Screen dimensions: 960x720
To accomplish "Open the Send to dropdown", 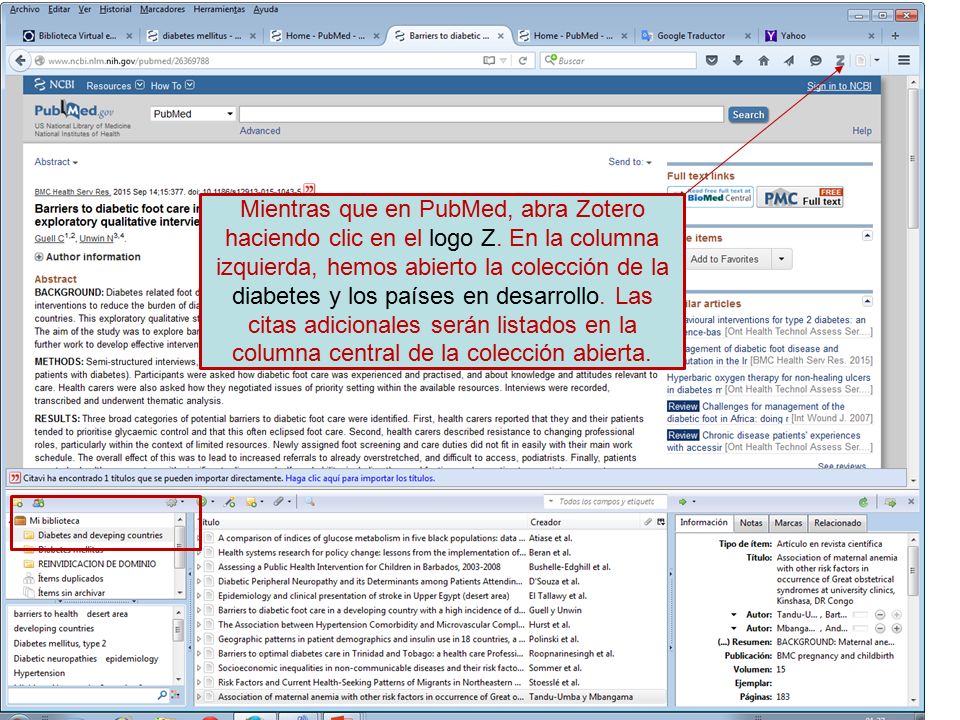I will click(630, 162).
